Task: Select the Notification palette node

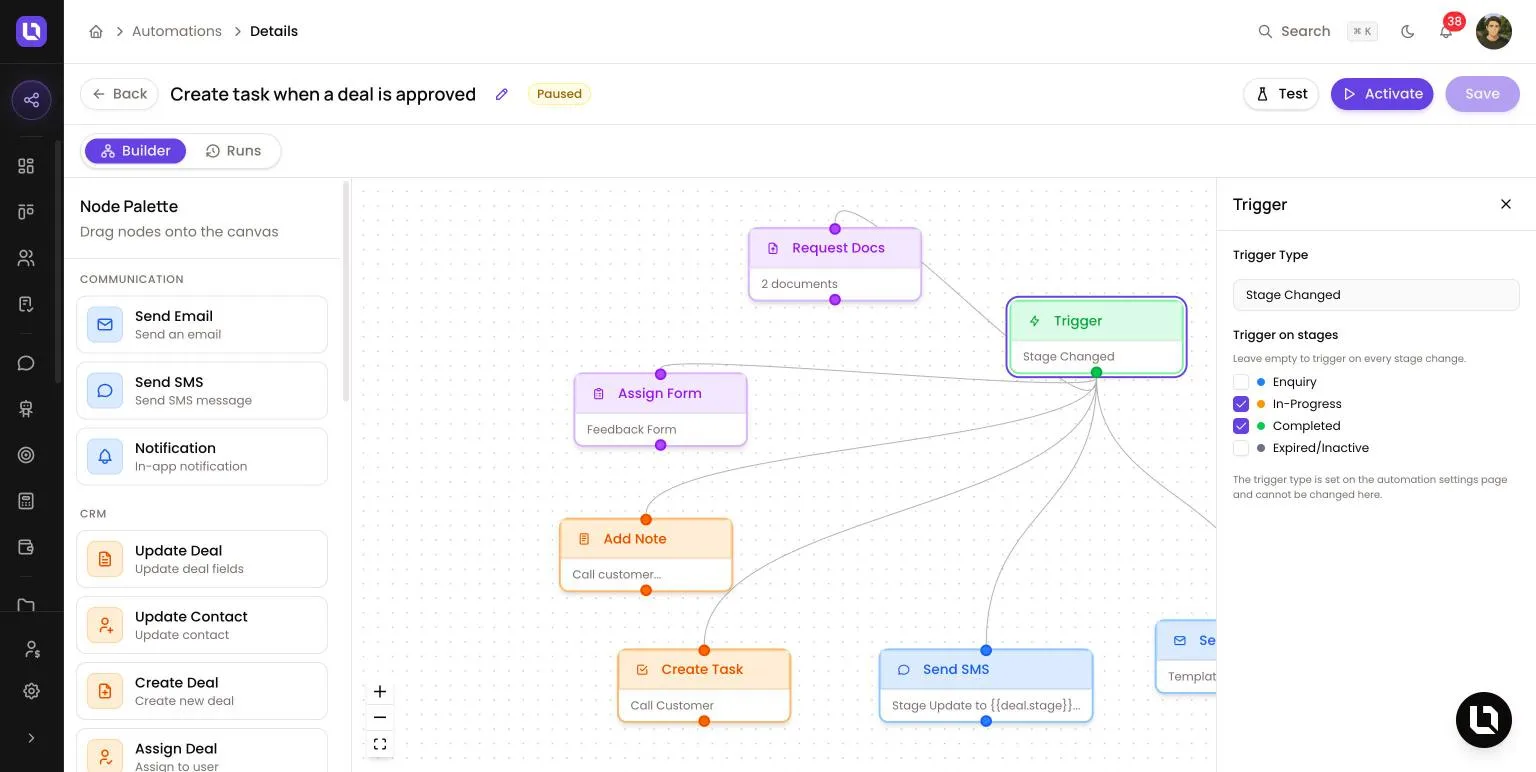Action: (x=202, y=456)
